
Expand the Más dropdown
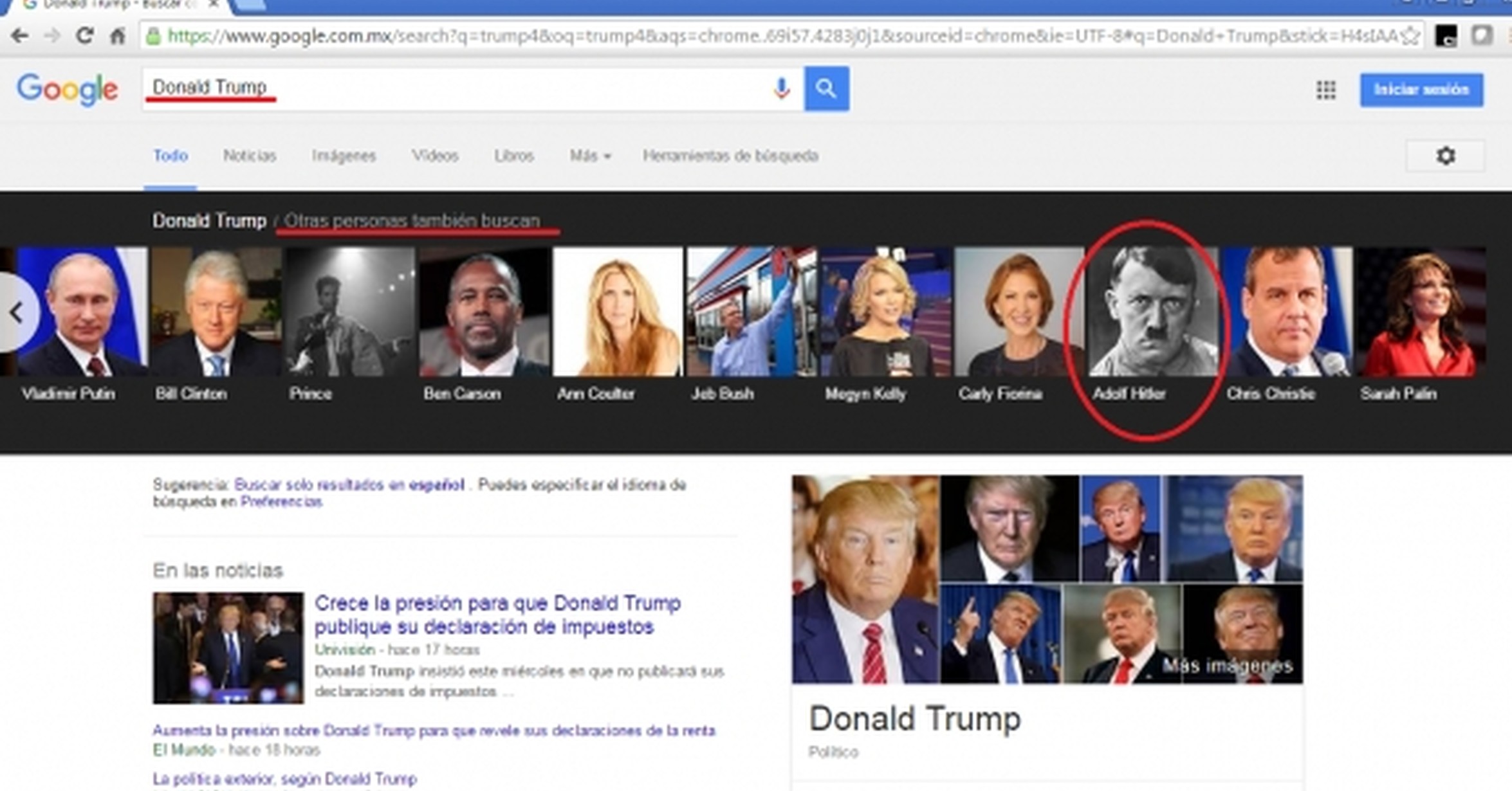(x=590, y=156)
